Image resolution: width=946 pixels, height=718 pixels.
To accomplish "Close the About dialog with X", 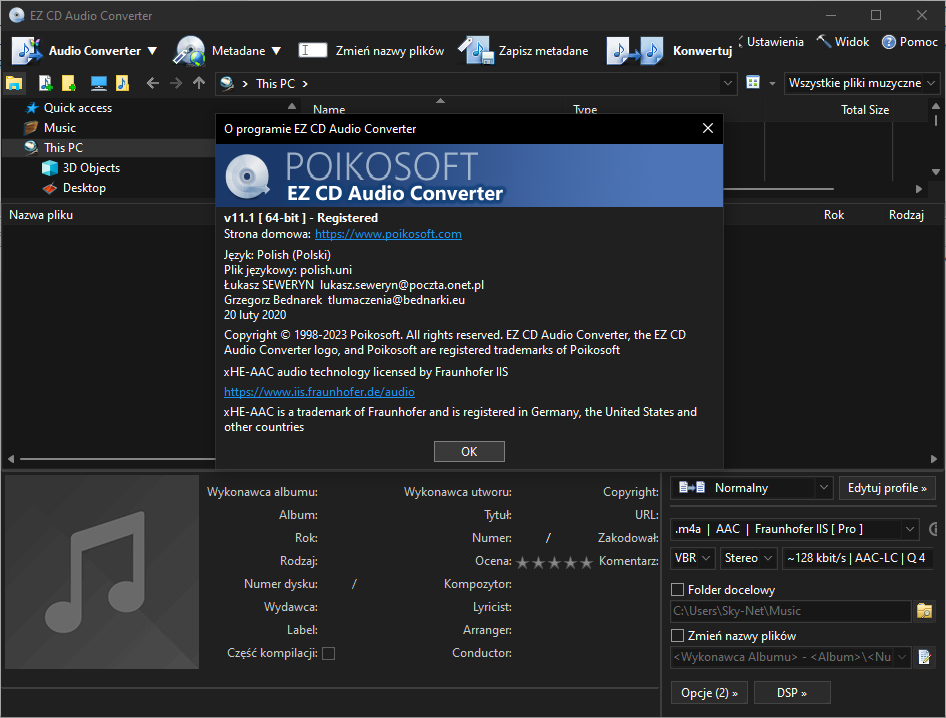I will [x=708, y=128].
